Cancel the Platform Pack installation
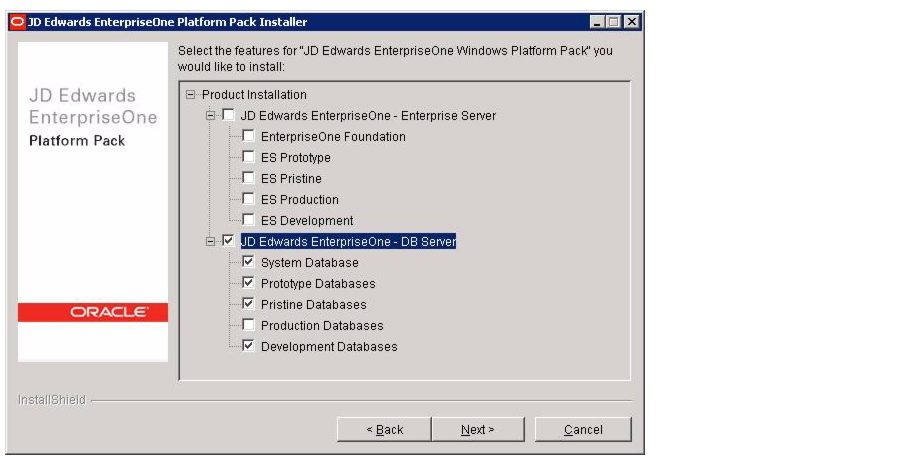 click(x=583, y=429)
